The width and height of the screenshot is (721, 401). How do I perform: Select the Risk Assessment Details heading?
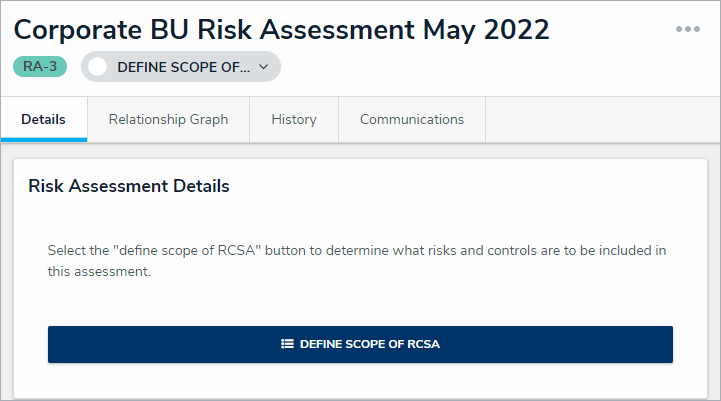coord(129,186)
